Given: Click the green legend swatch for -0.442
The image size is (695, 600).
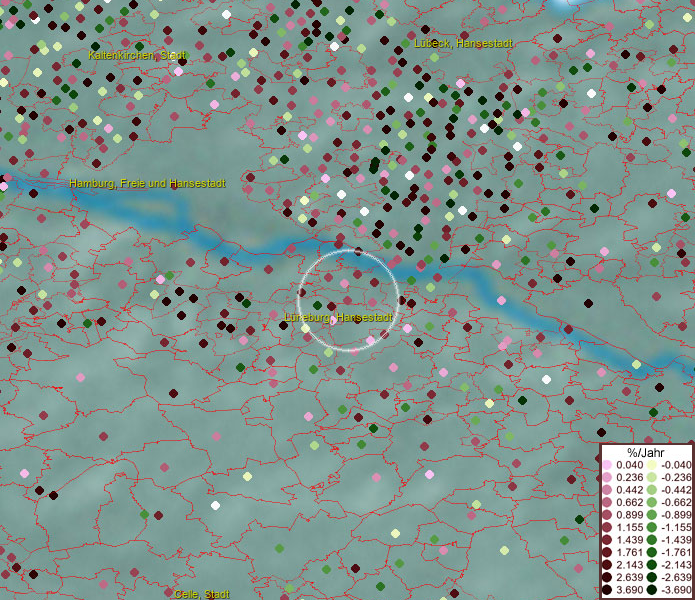Looking at the screenshot, I should 652,490.
